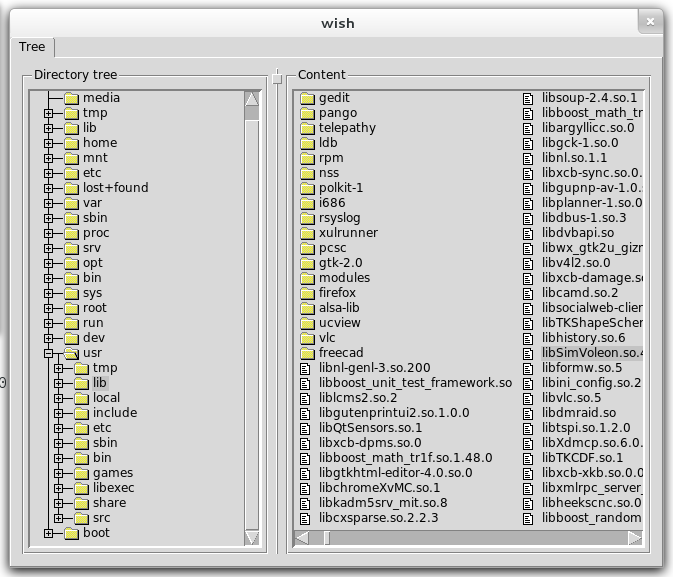Select the src directory label
Screen dimensions: 673x577
coord(101,518)
